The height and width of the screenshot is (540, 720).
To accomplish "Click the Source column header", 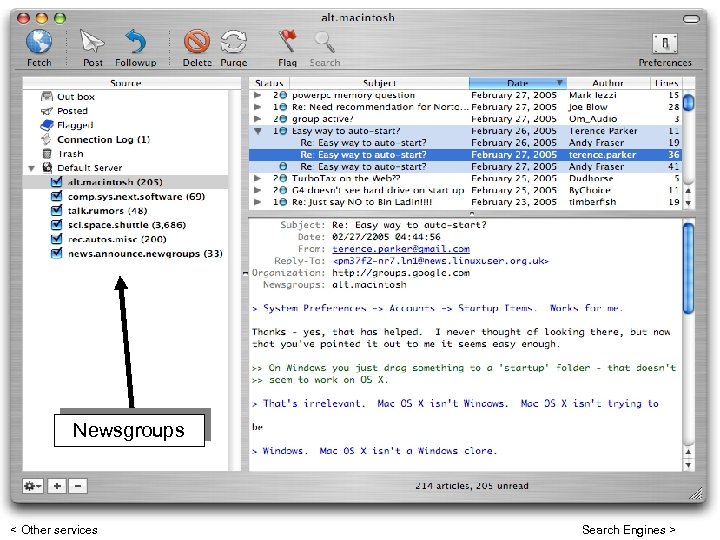I will [x=126, y=83].
